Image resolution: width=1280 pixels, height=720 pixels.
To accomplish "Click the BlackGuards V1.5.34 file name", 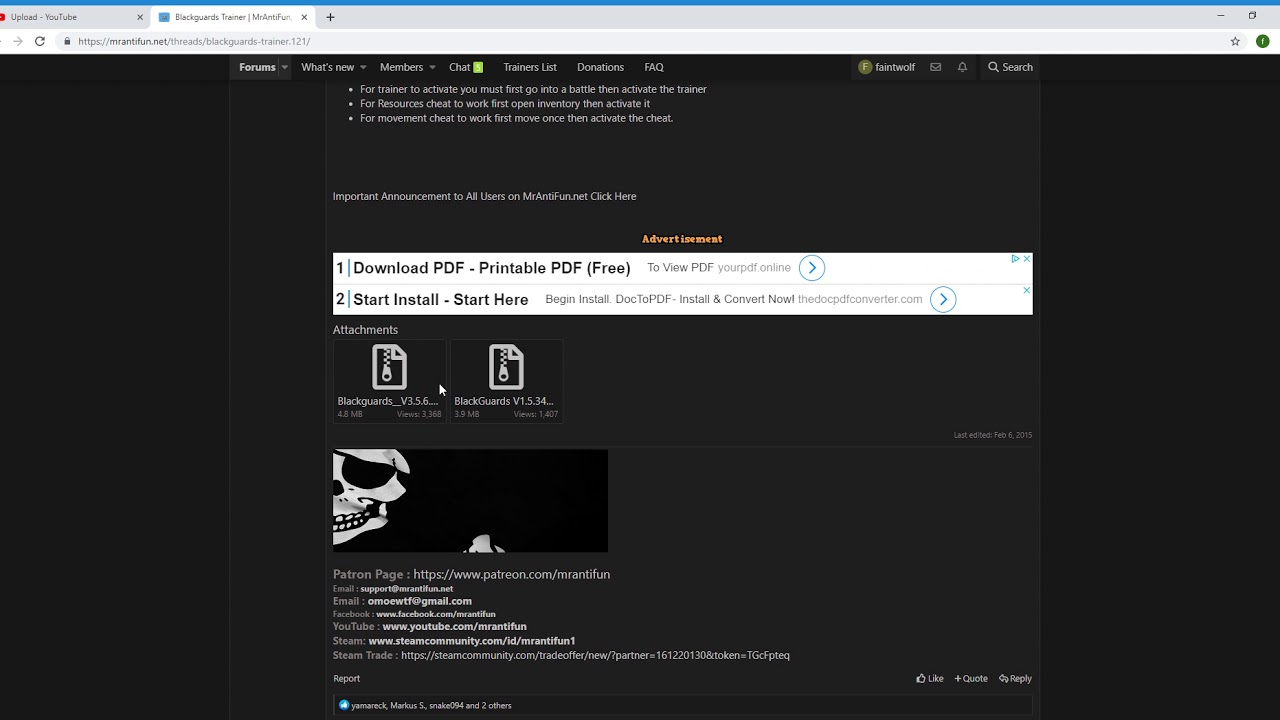I will (504, 401).
